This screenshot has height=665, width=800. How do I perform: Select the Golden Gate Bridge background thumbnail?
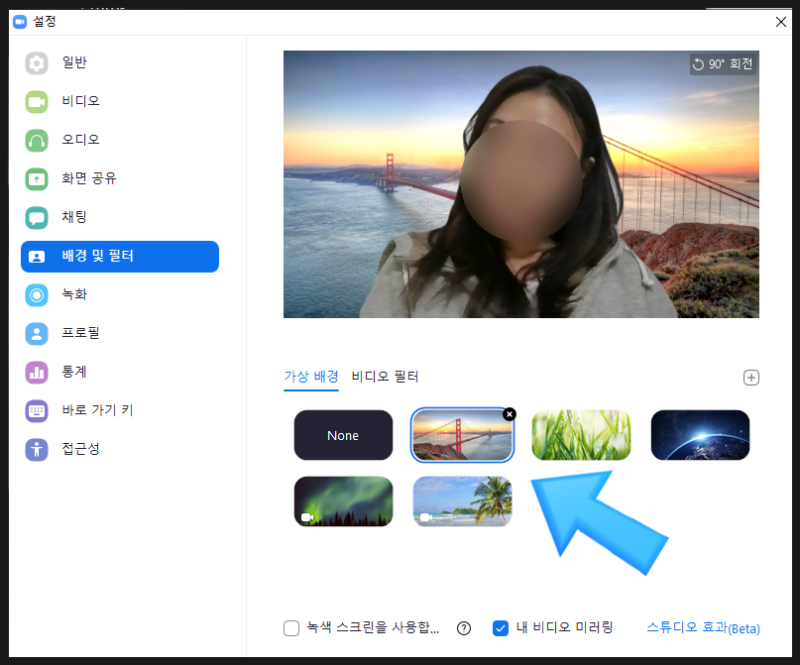[x=462, y=435]
